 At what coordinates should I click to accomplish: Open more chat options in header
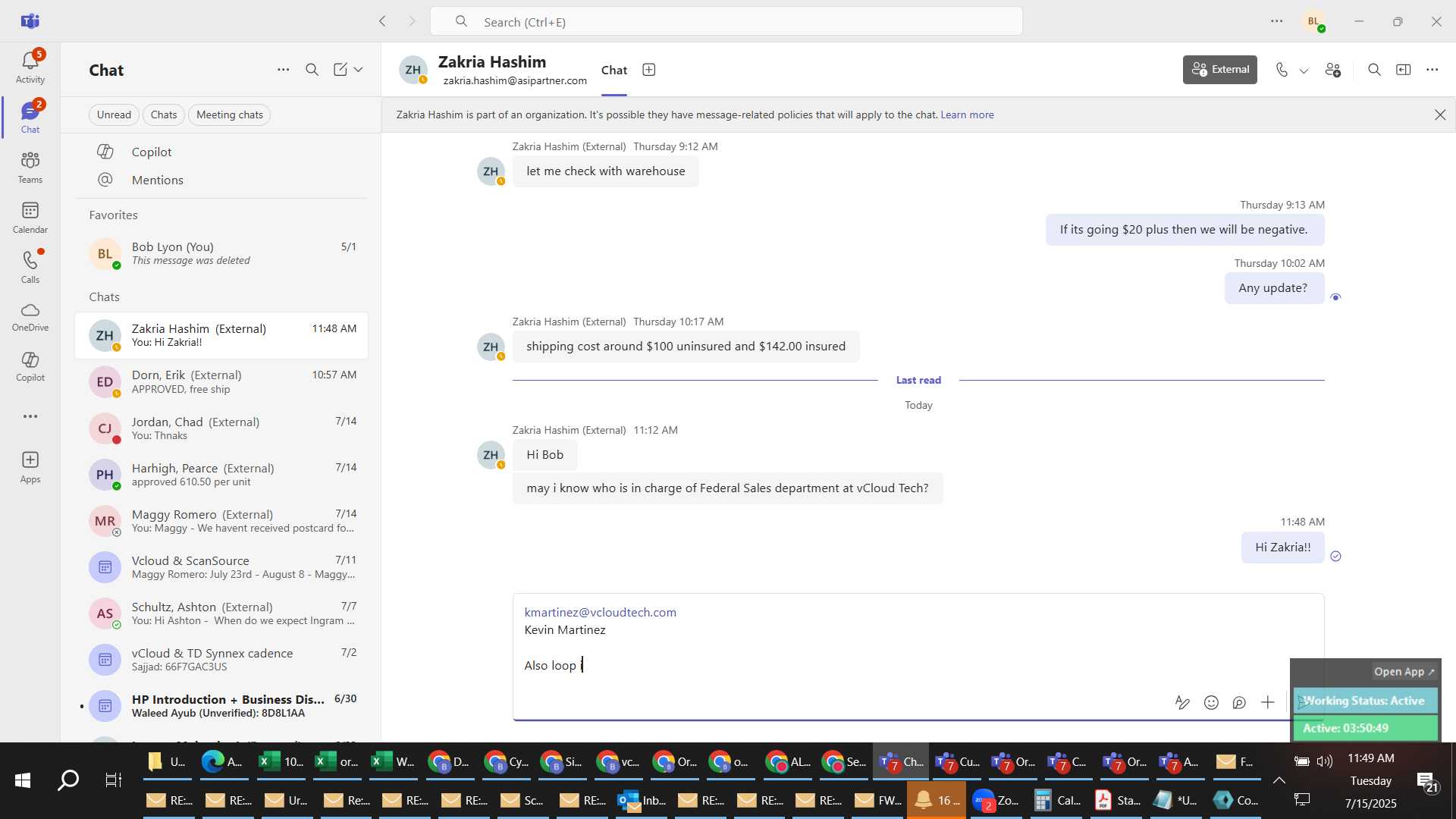tap(1432, 70)
